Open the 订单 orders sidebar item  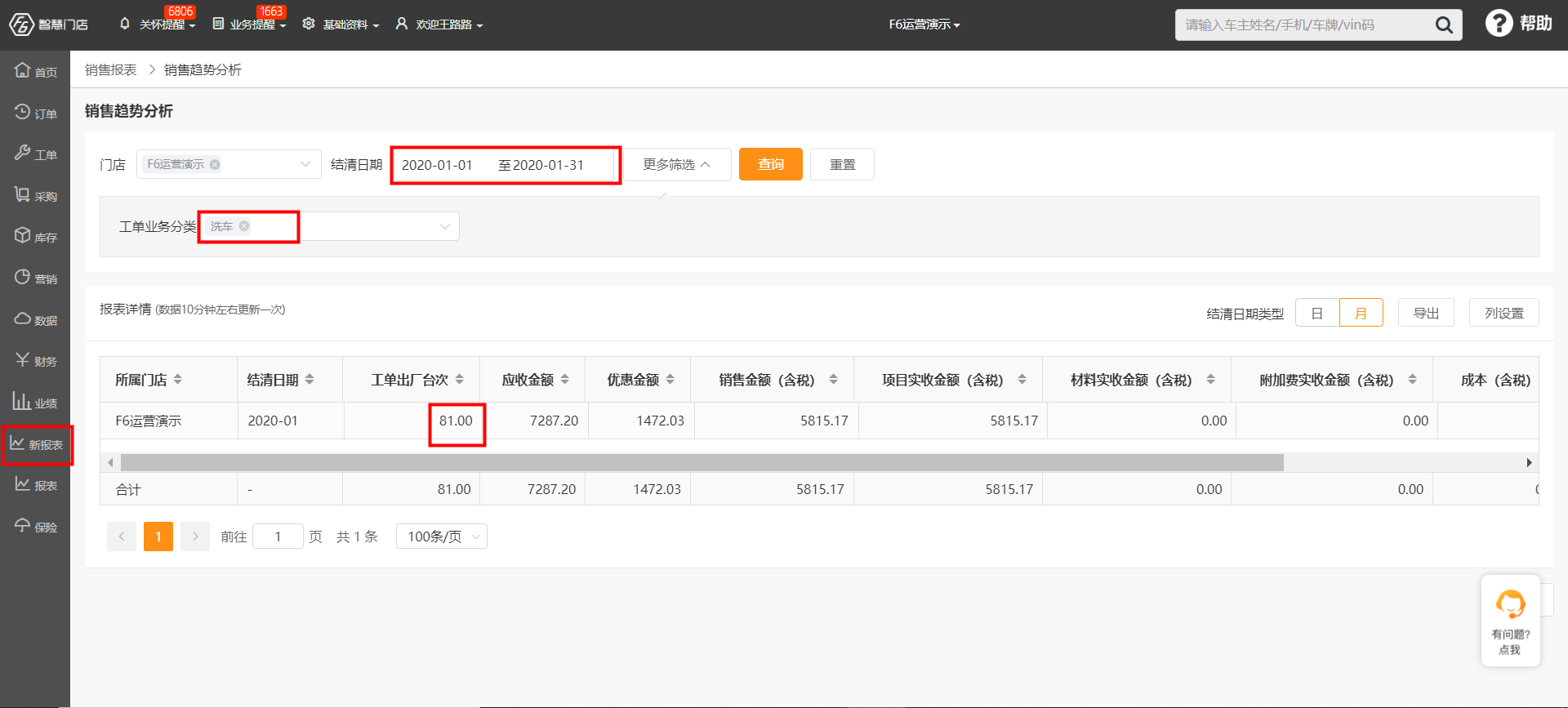pyautogui.click(x=35, y=113)
